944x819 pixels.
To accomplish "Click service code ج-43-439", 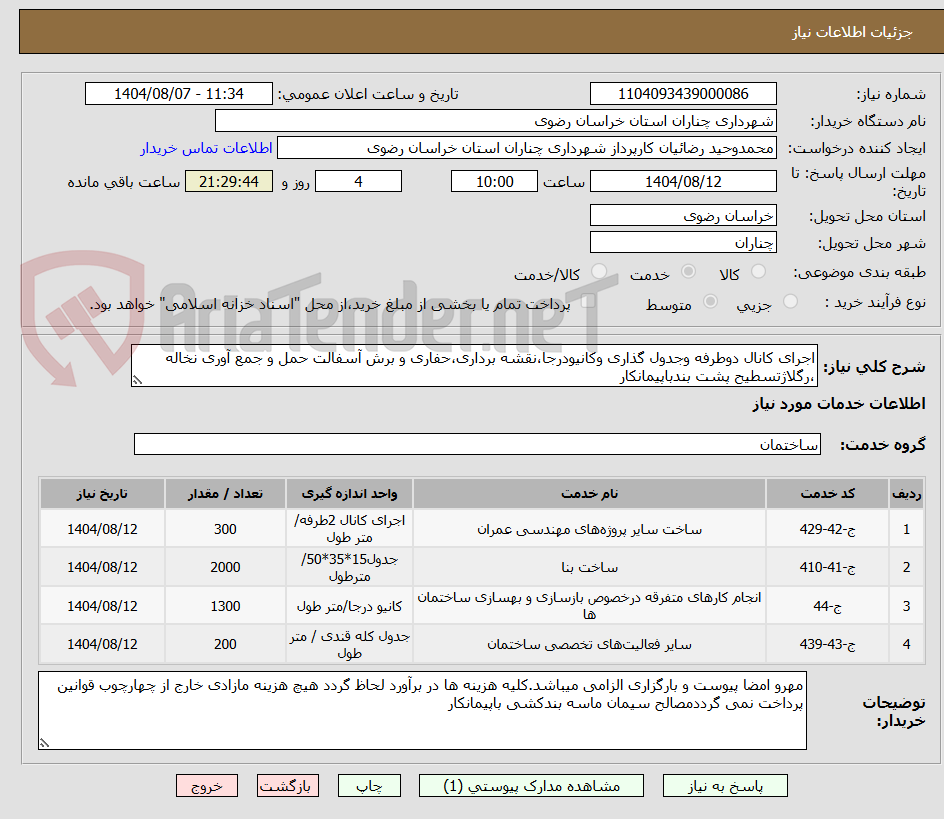I will (828, 644).
